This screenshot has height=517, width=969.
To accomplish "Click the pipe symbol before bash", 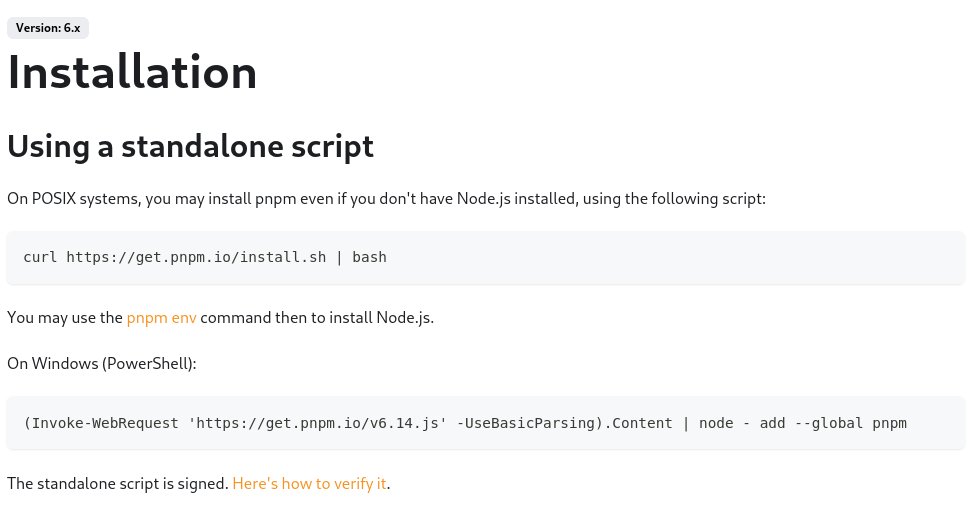I will click(339, 258).
